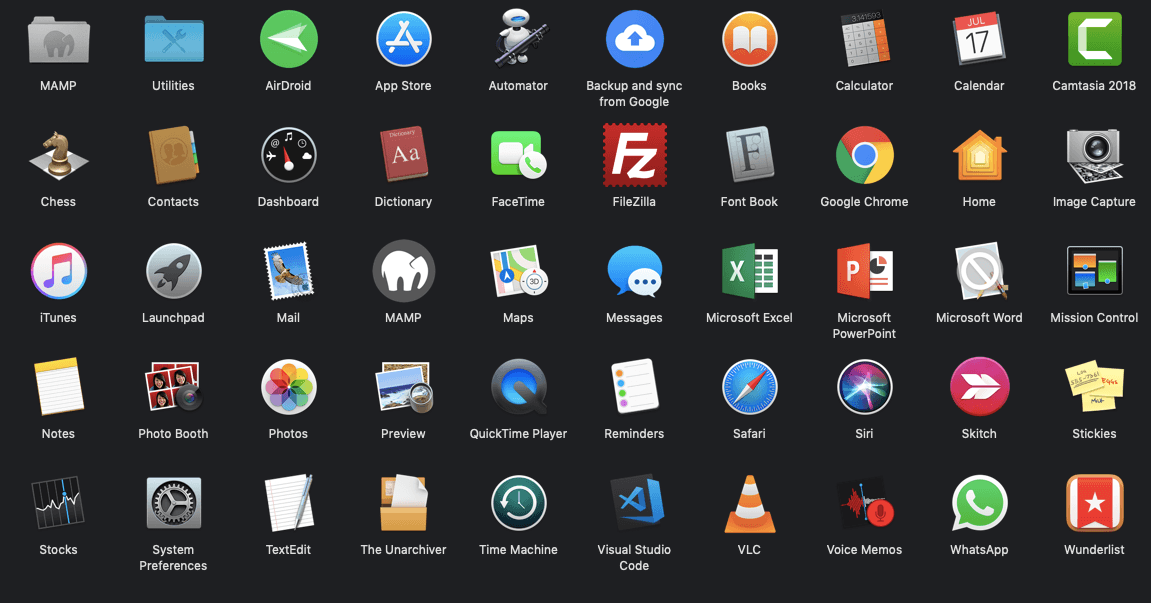
Task: Launch Safari browser
Action: point(749,387)
